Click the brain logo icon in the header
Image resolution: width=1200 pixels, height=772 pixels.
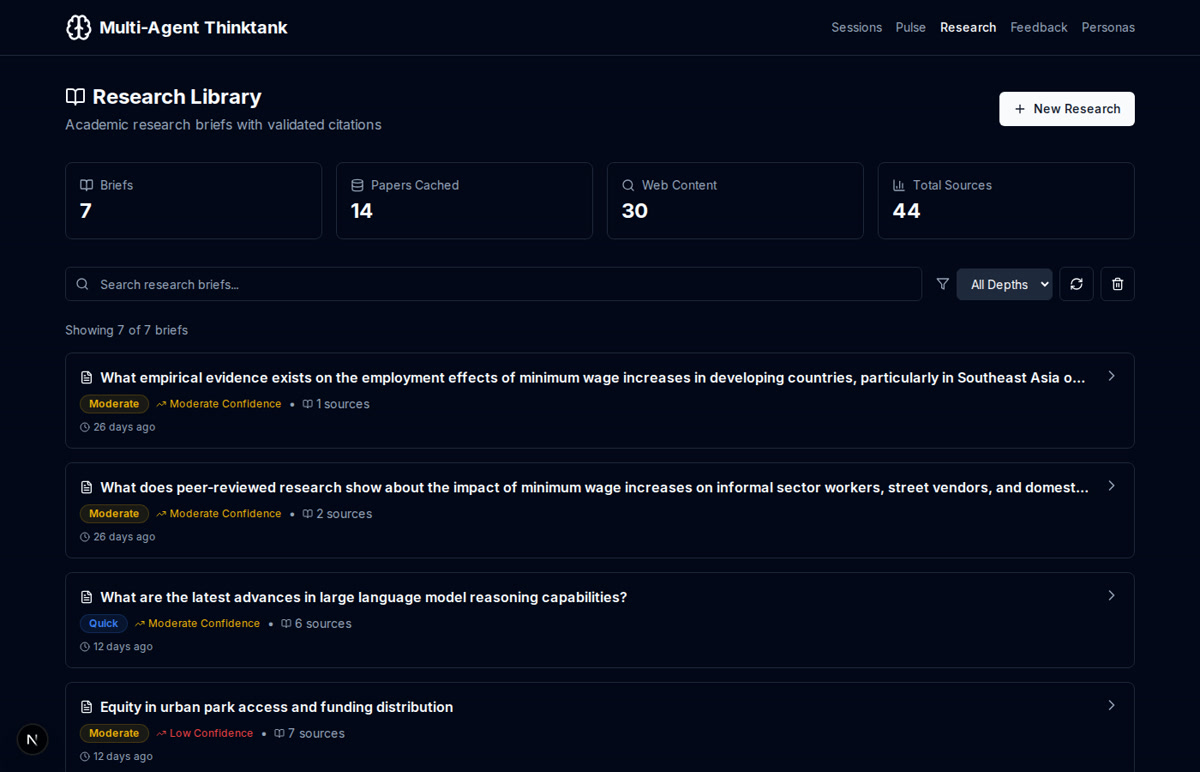point(78,27)
